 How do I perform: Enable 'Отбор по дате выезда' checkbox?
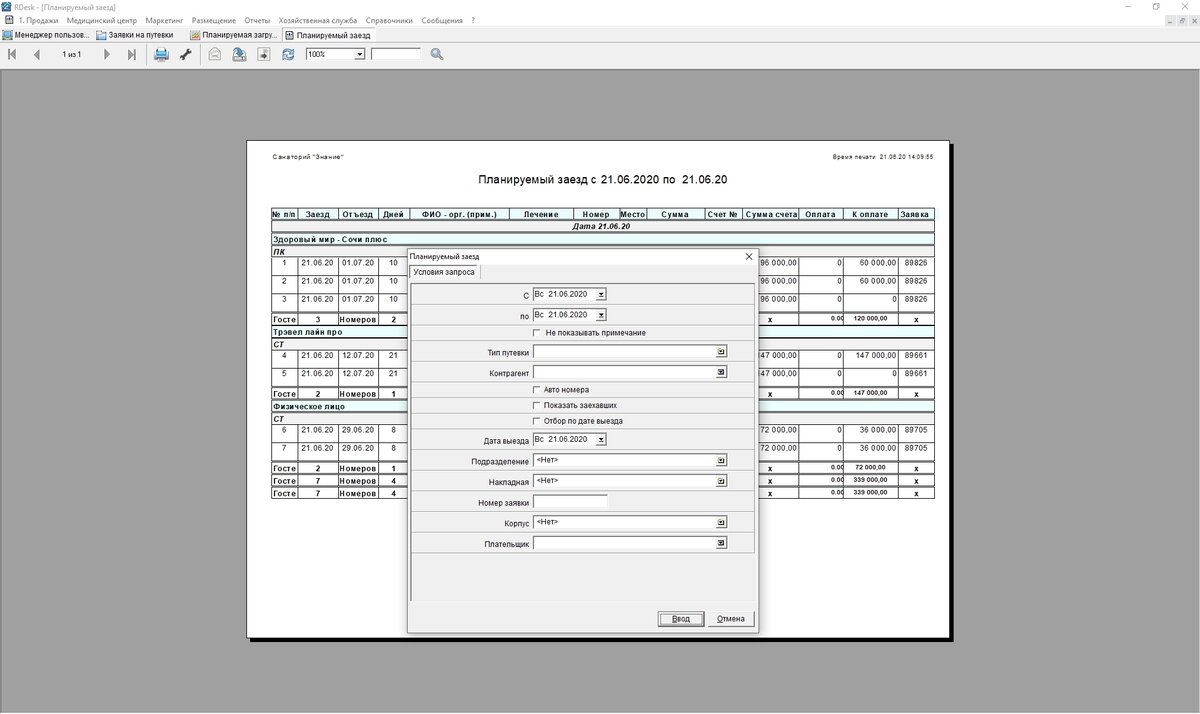[537, 421]
